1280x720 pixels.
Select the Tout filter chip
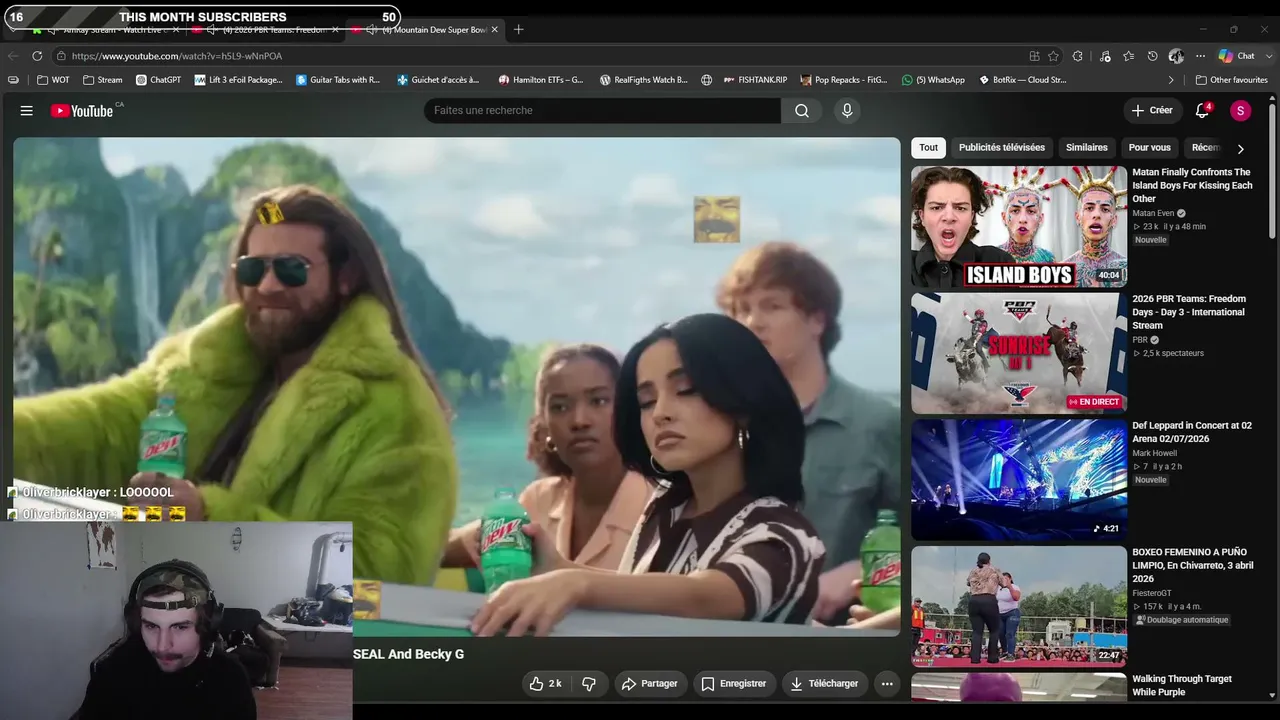[x=929, y=148]
